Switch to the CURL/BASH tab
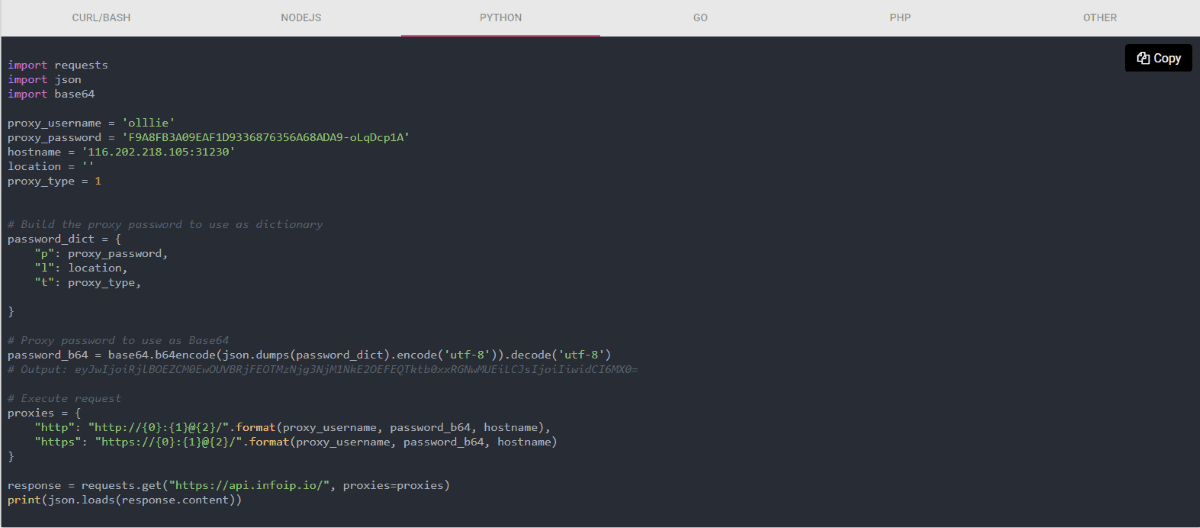1200x528 pixels. (x=100, y=18)
